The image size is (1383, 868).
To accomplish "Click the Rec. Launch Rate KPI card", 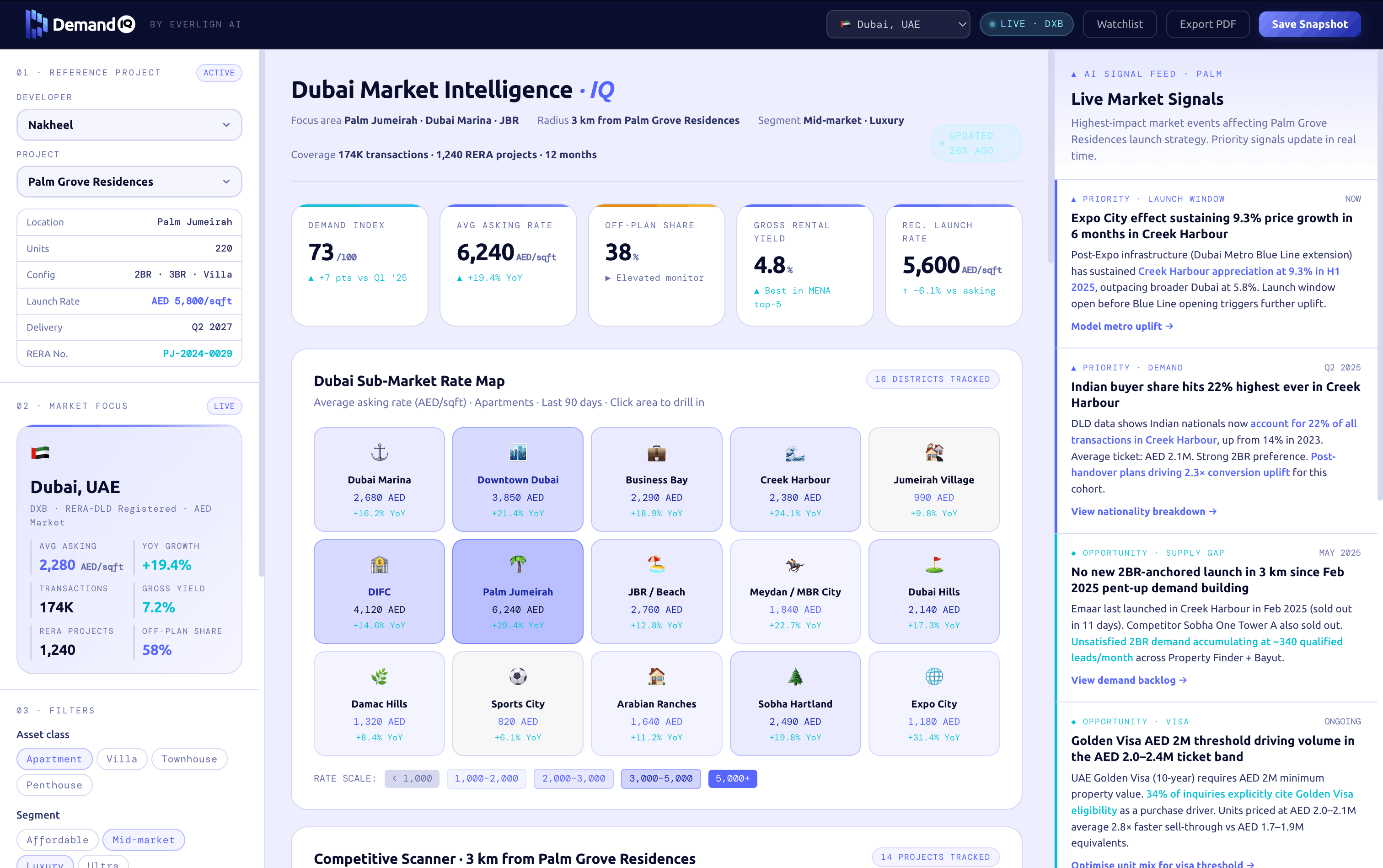I will click(x=954, y=265).
